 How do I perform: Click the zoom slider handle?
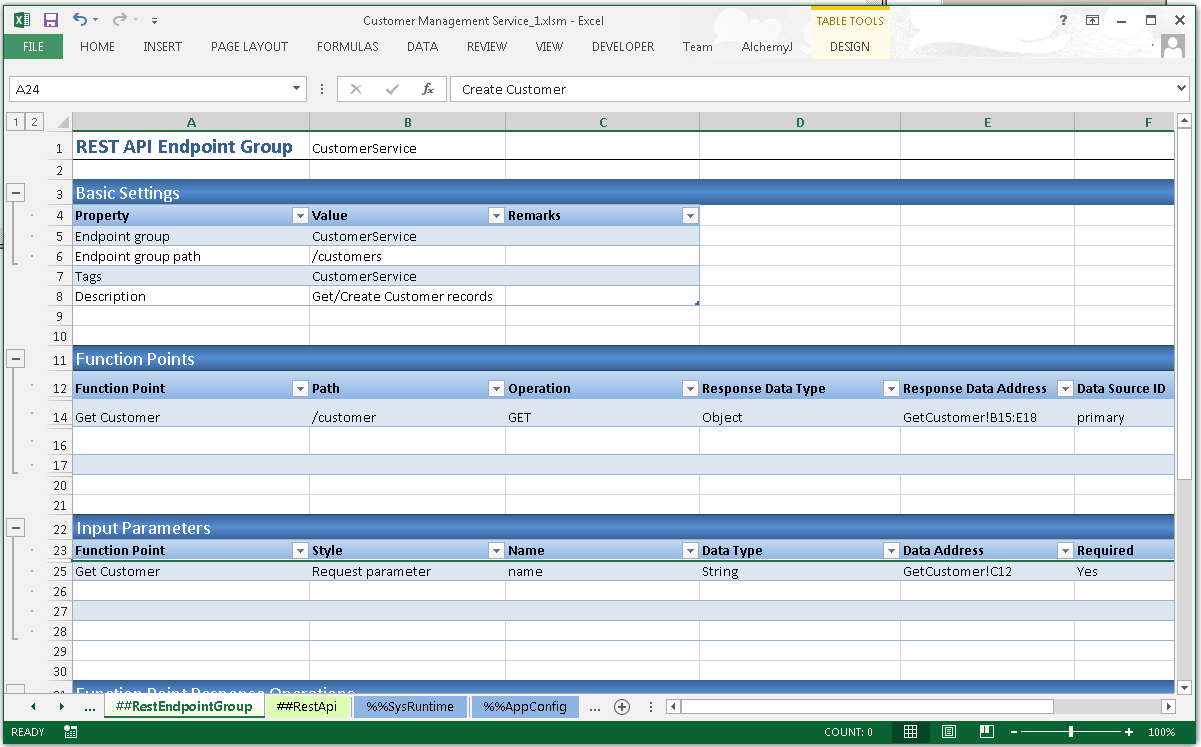(x=1071, y=732)
